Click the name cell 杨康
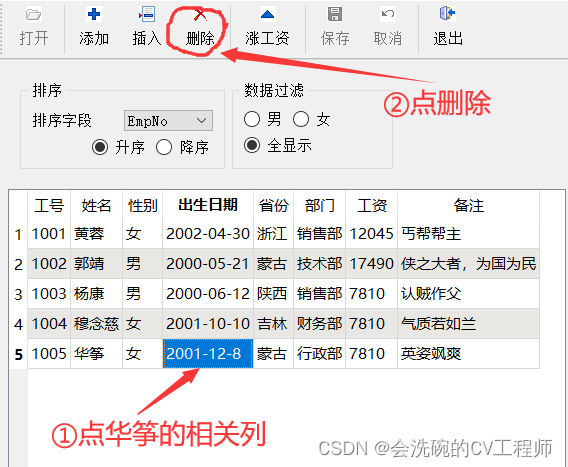The image size is (568, 467). pyautogui.click(x=96, y=294)
